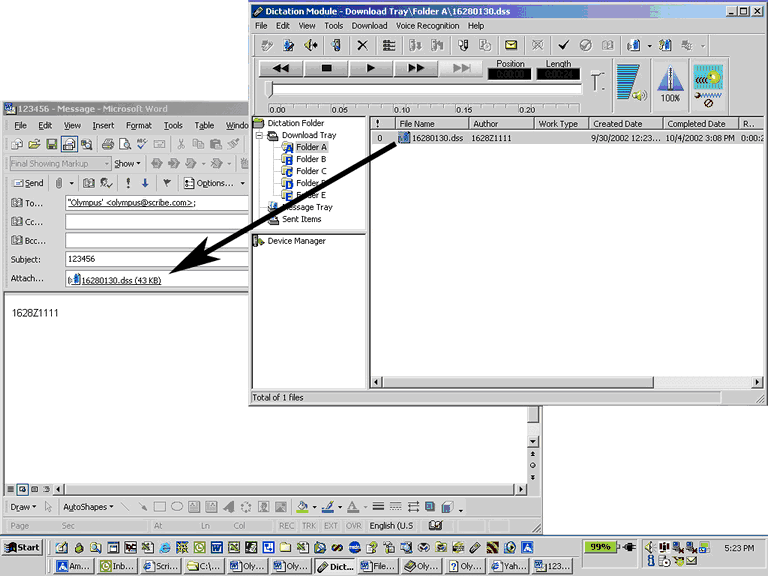Click the Send button
The width and height of the screenshot is (768, 576).
28,183
